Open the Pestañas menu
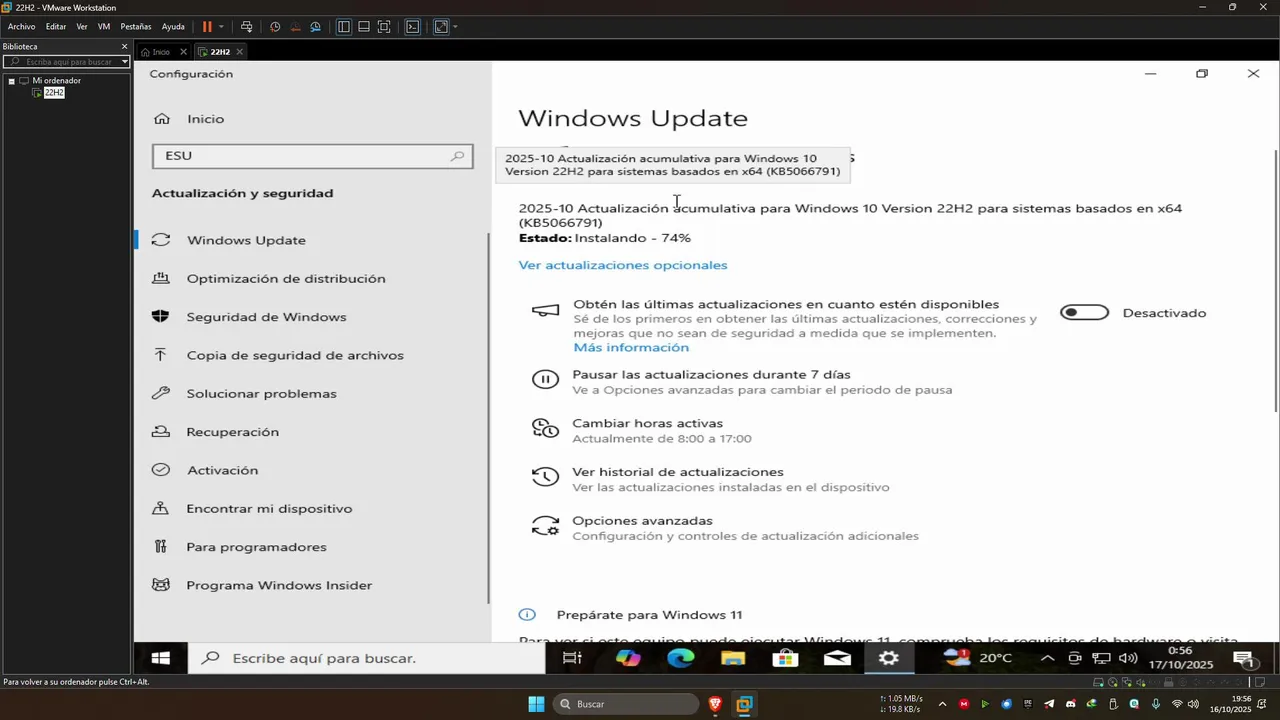 (136, 27)
